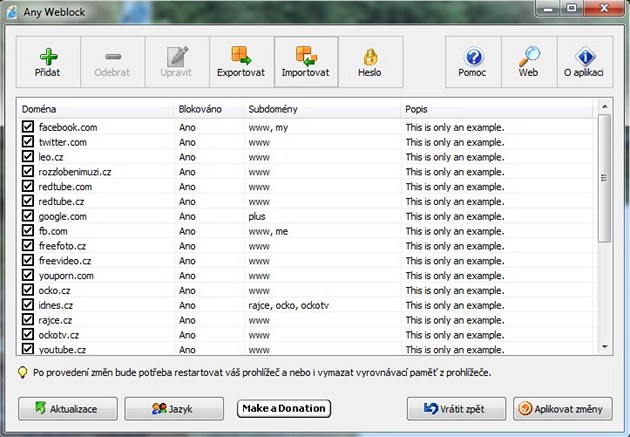
Task: Click subdomain cell 'plus'
Action: 257,216
